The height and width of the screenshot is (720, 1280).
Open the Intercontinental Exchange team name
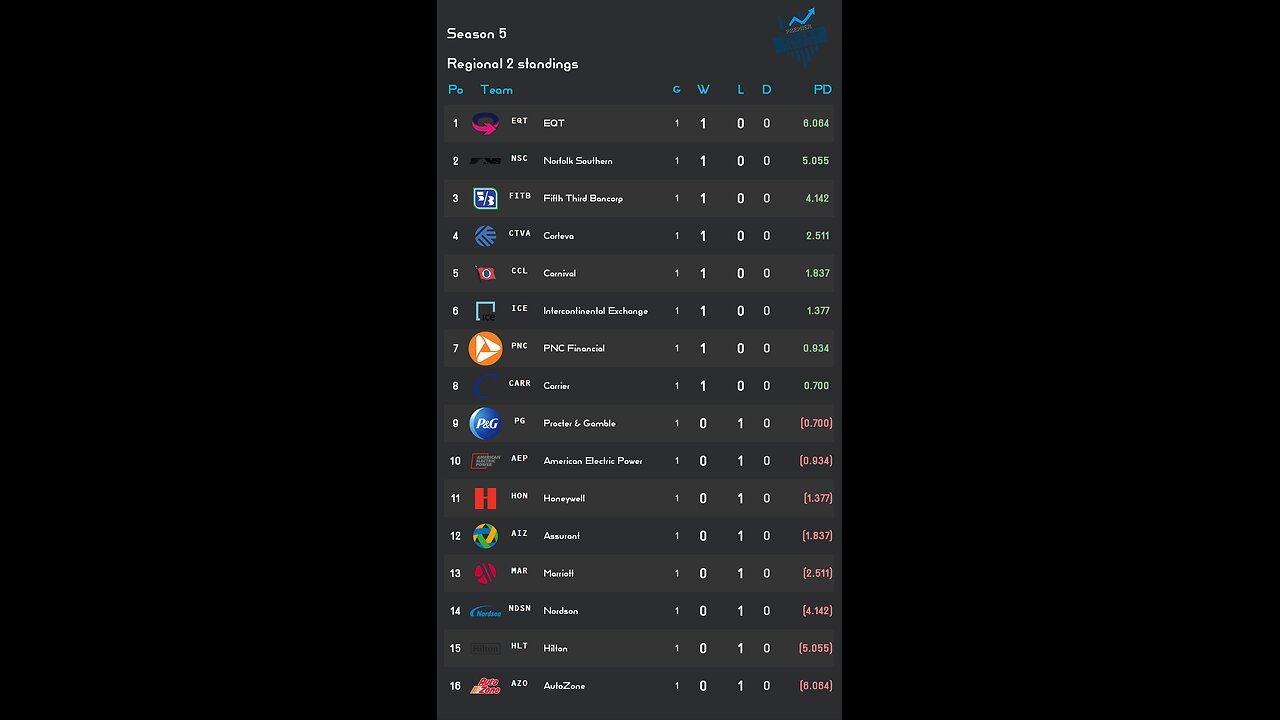[595, 311]
